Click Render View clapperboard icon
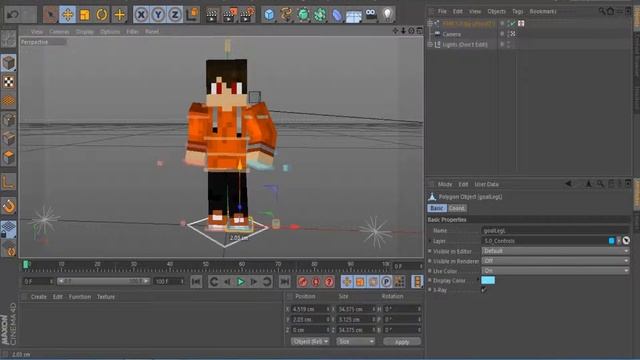Screen dimensions: 640x360 (x=212, y=15)
